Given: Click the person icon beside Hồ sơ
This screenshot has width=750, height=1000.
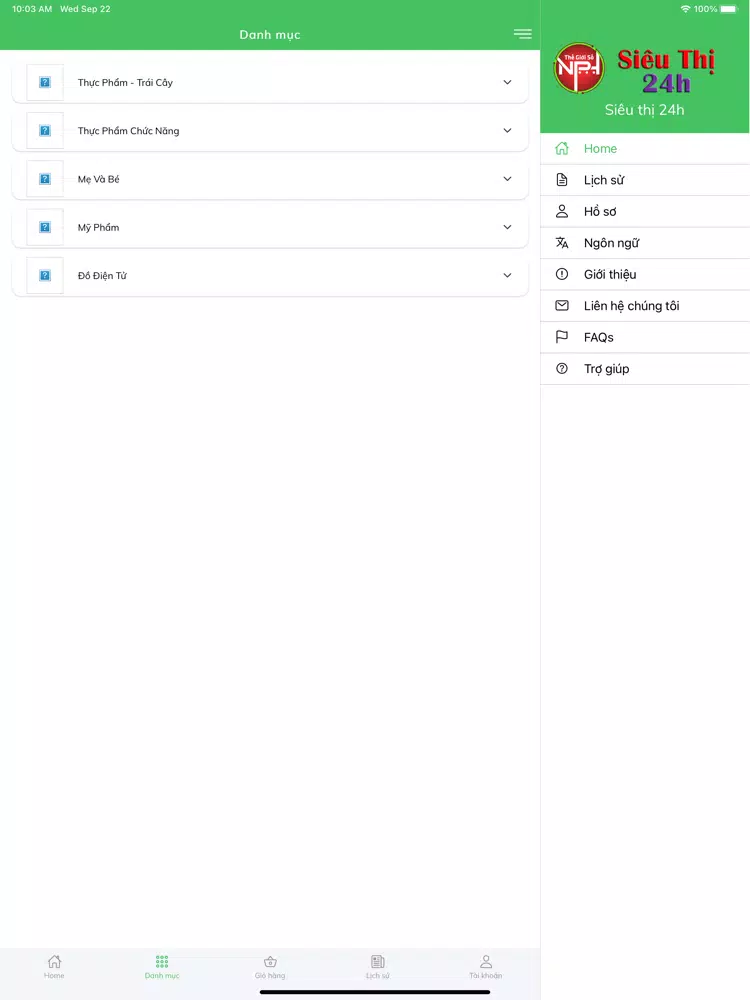Looking at the screenshot, I should 562,211.
